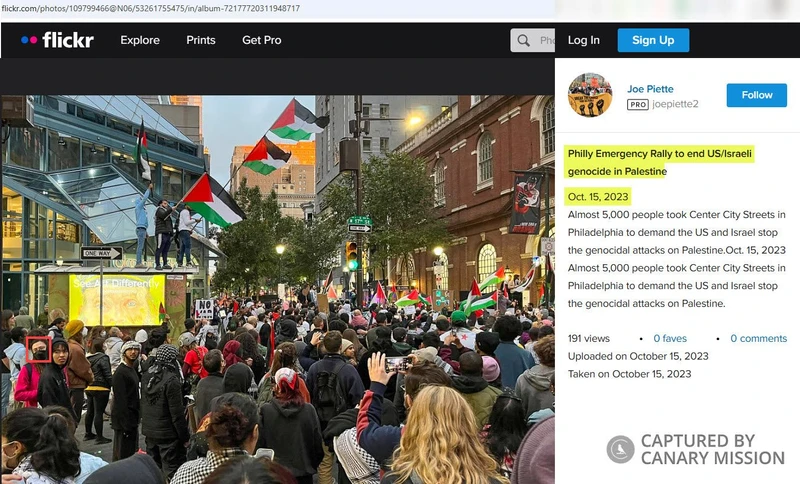Image resolution: width=800 pixels, height=484 pixels.
Task: Click the PRO badge next to username
Action: pyautogui.click(x=637, y=104)
